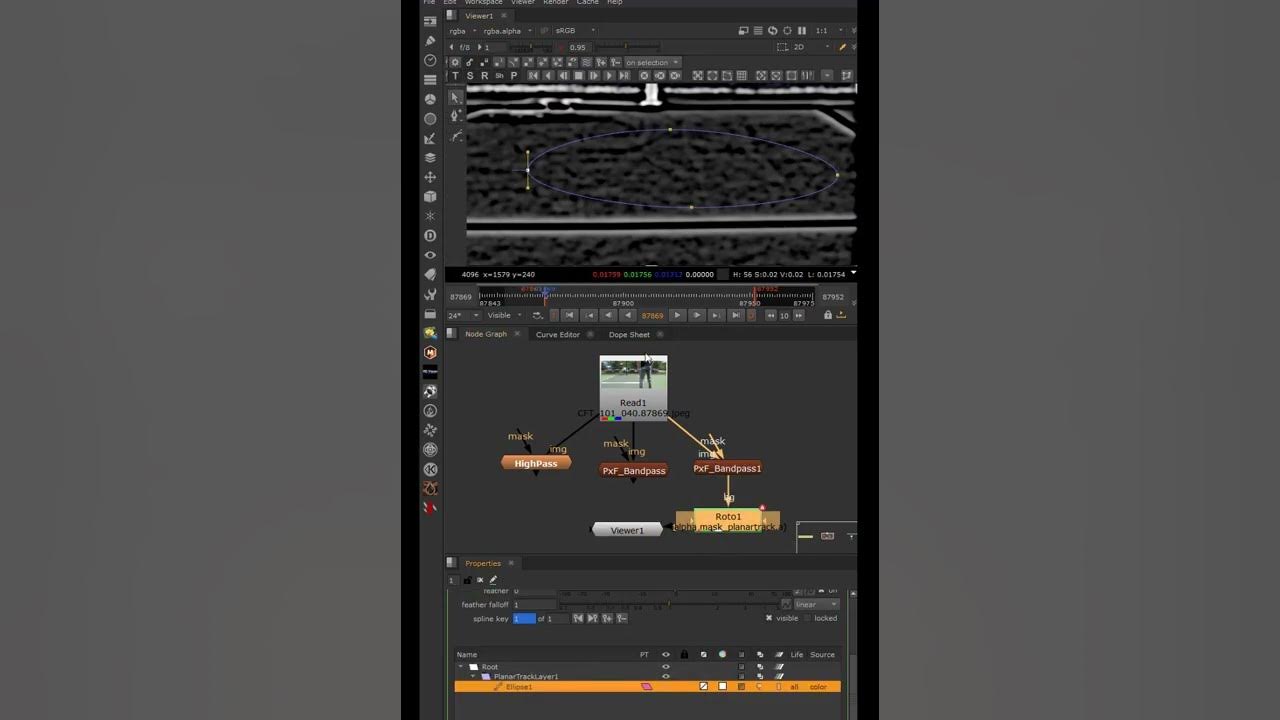Open the Cache menu
Viewport: 1280px width, 720px height.
pyautogui.click(x=588, y=2)
